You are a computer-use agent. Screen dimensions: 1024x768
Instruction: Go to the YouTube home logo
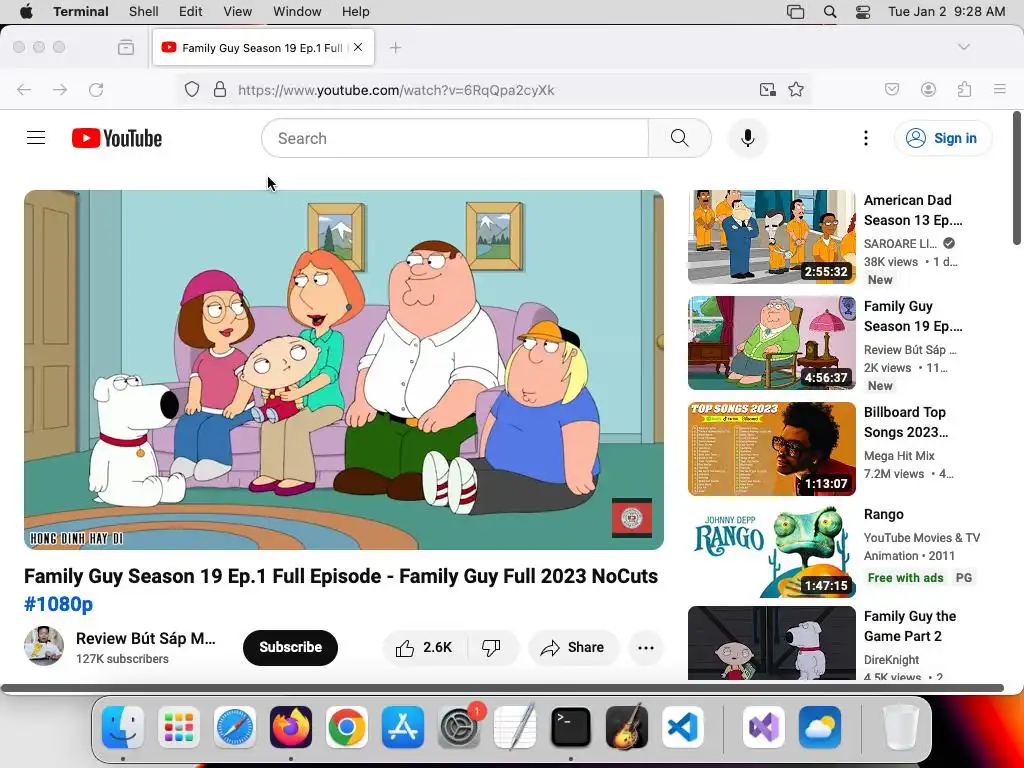pos(117,138)
